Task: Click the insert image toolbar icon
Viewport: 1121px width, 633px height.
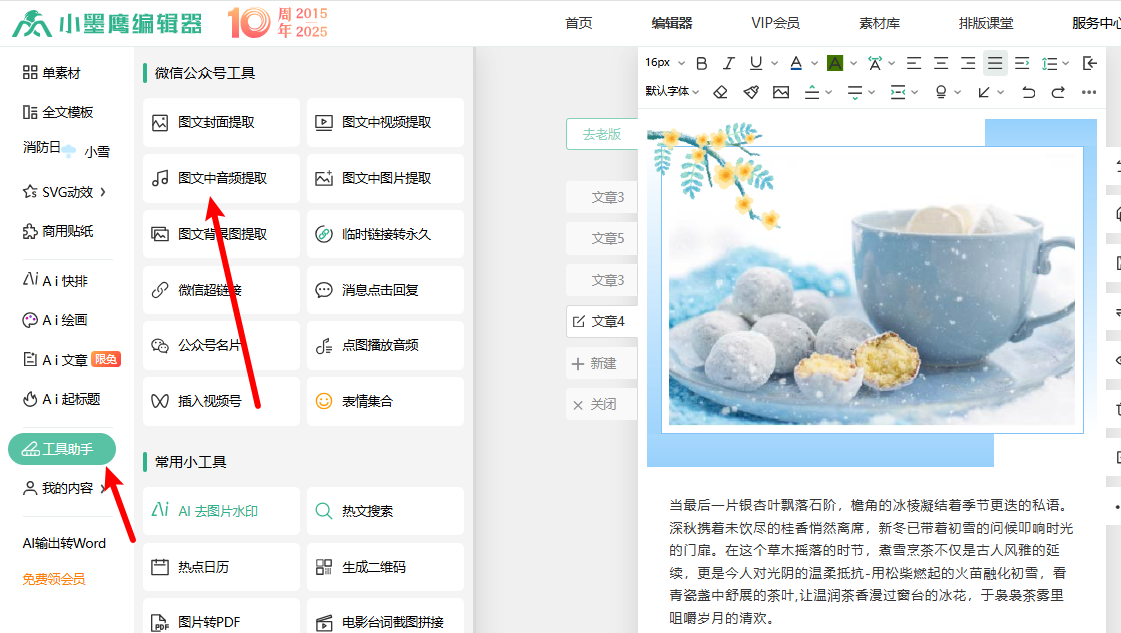Action: point(781,92)
